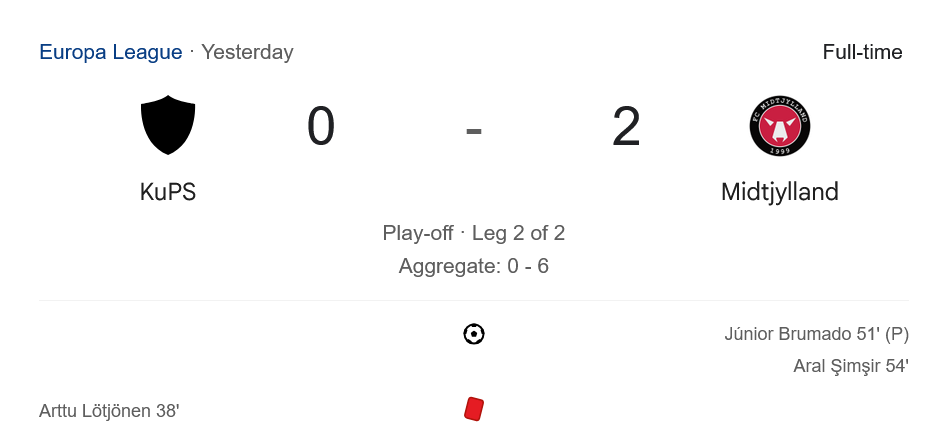This screenshot has width=948, height=445.
Task: Click the soccer ball goal icon
Action: [x=474, y=334]
